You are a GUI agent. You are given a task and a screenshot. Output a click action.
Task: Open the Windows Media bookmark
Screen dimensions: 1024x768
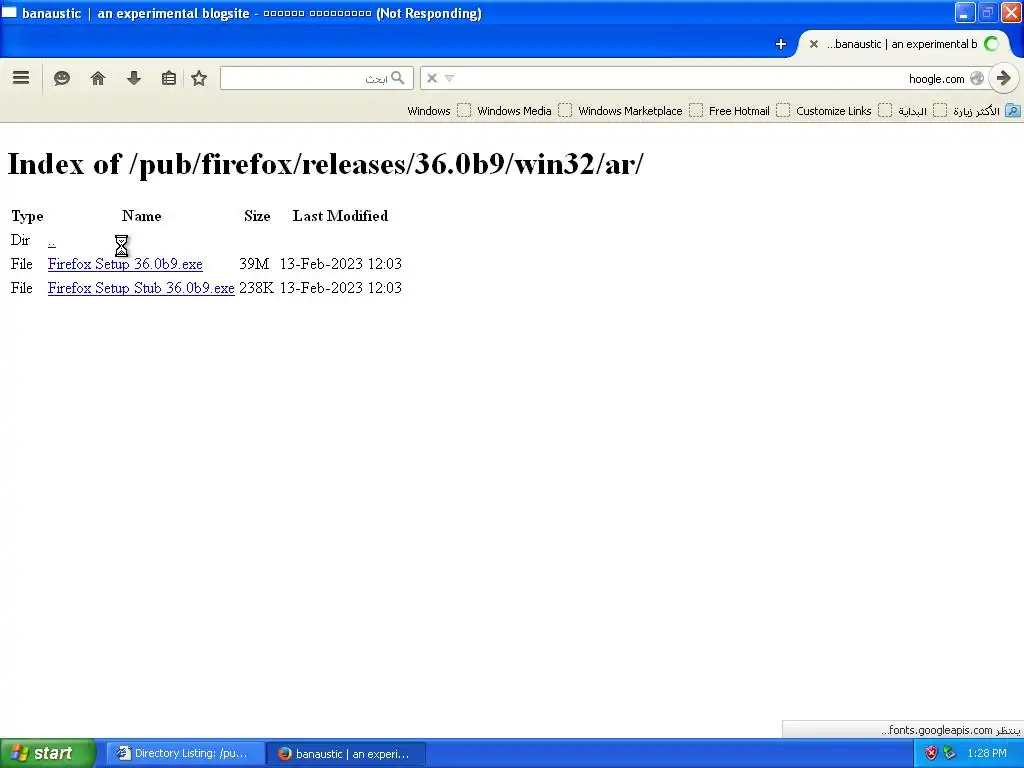coord(524,111)
